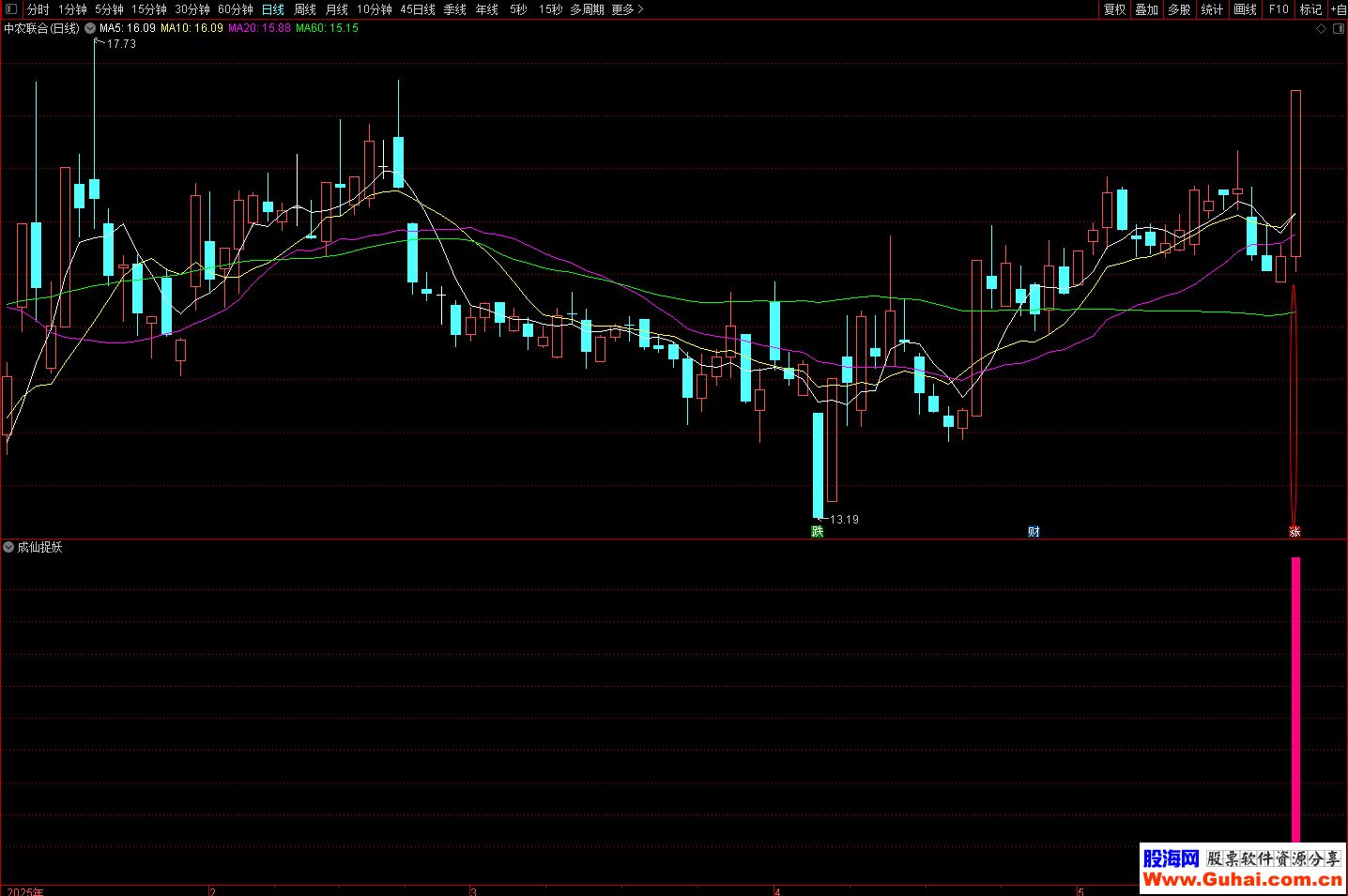Click the 叠加 overlay button
The height and width of the screenshot is (896, 1348).
pyautogui.click(x=1146, y=9)
